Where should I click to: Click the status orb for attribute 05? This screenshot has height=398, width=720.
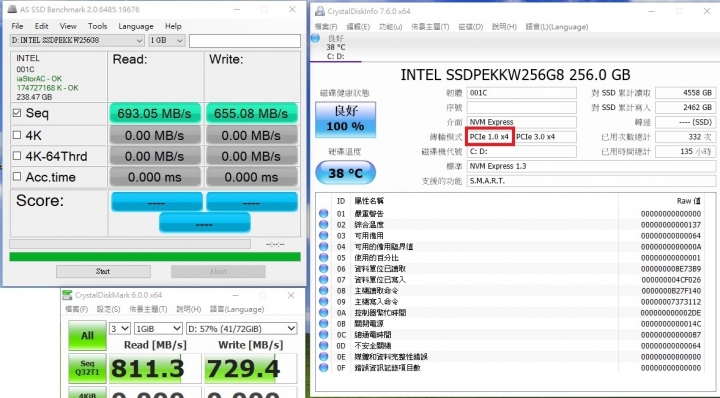[324, 258]
